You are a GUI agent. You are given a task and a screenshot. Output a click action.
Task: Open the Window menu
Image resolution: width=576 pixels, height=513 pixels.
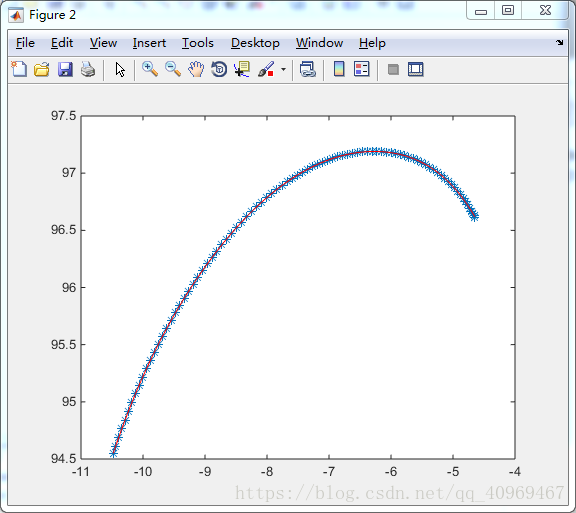(x=319, y=43)
